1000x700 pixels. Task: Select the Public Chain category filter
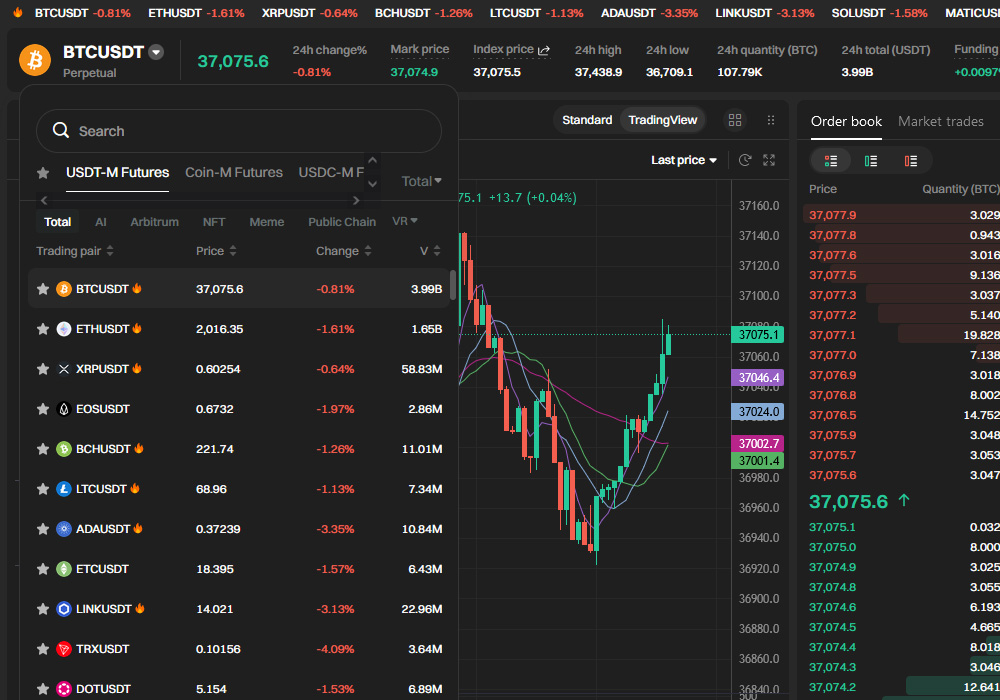(x=342, y=222)
